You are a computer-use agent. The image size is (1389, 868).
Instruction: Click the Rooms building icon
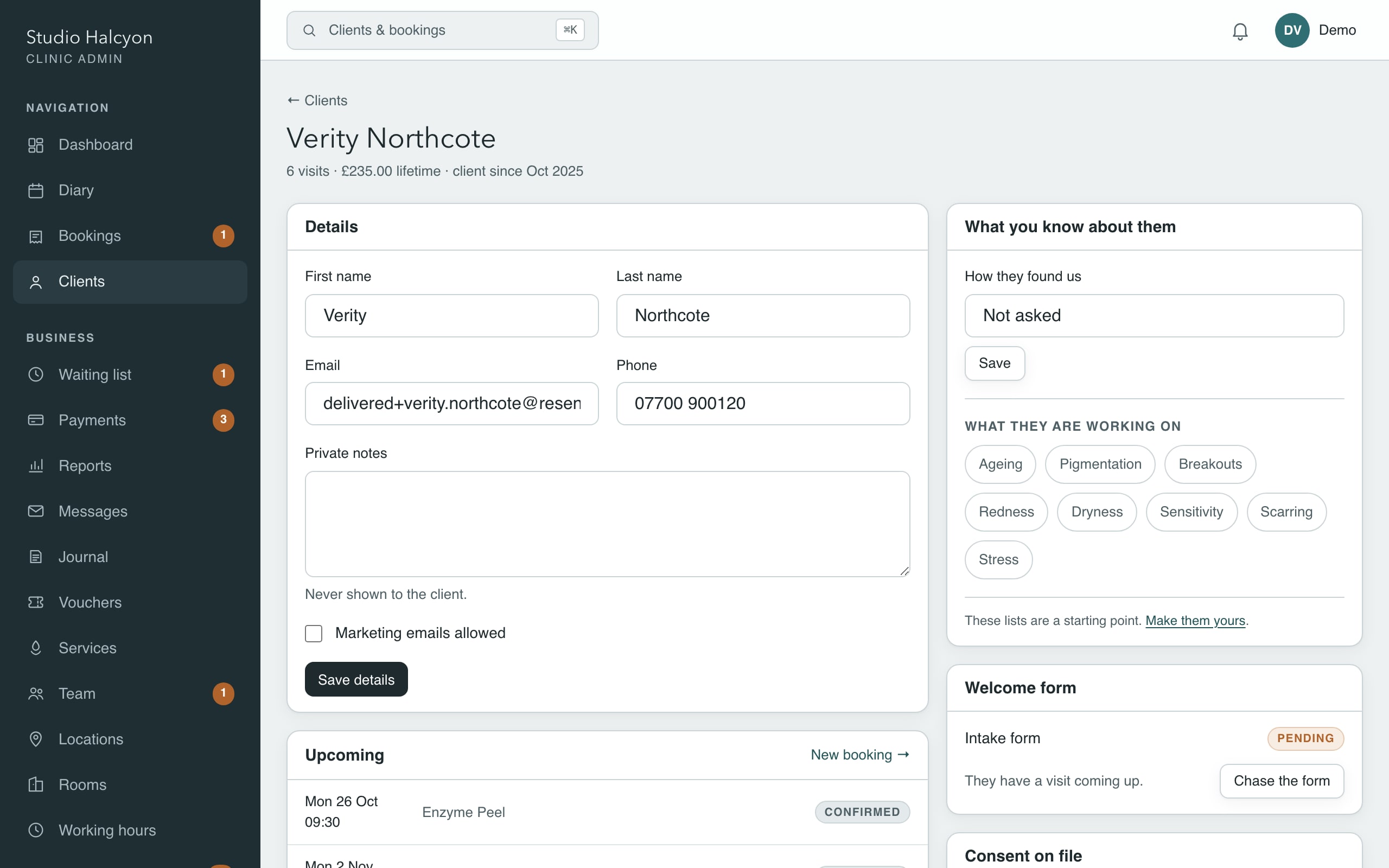click(36, 784)
